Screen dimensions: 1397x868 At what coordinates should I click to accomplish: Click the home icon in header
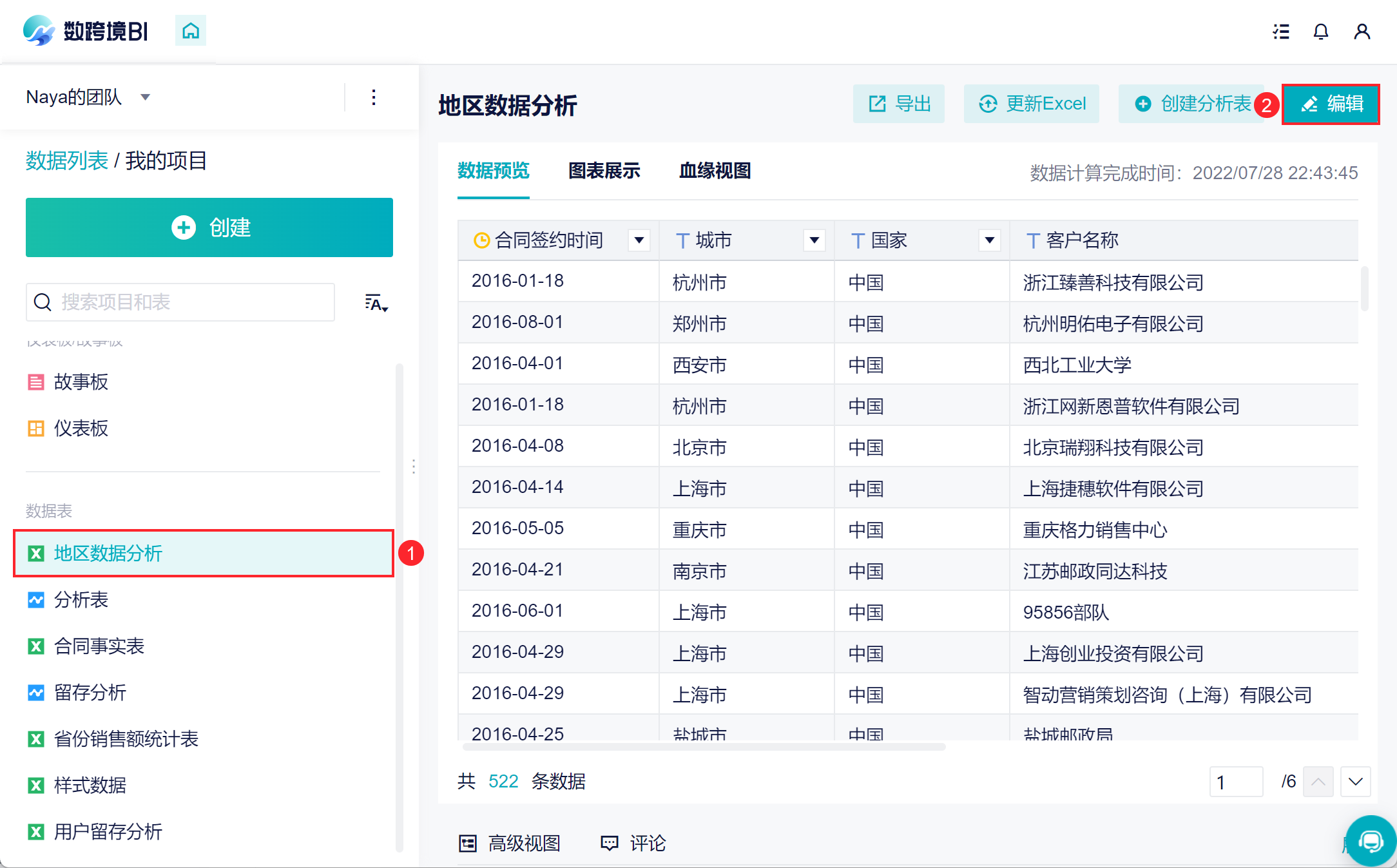click(x=190, y=30)
